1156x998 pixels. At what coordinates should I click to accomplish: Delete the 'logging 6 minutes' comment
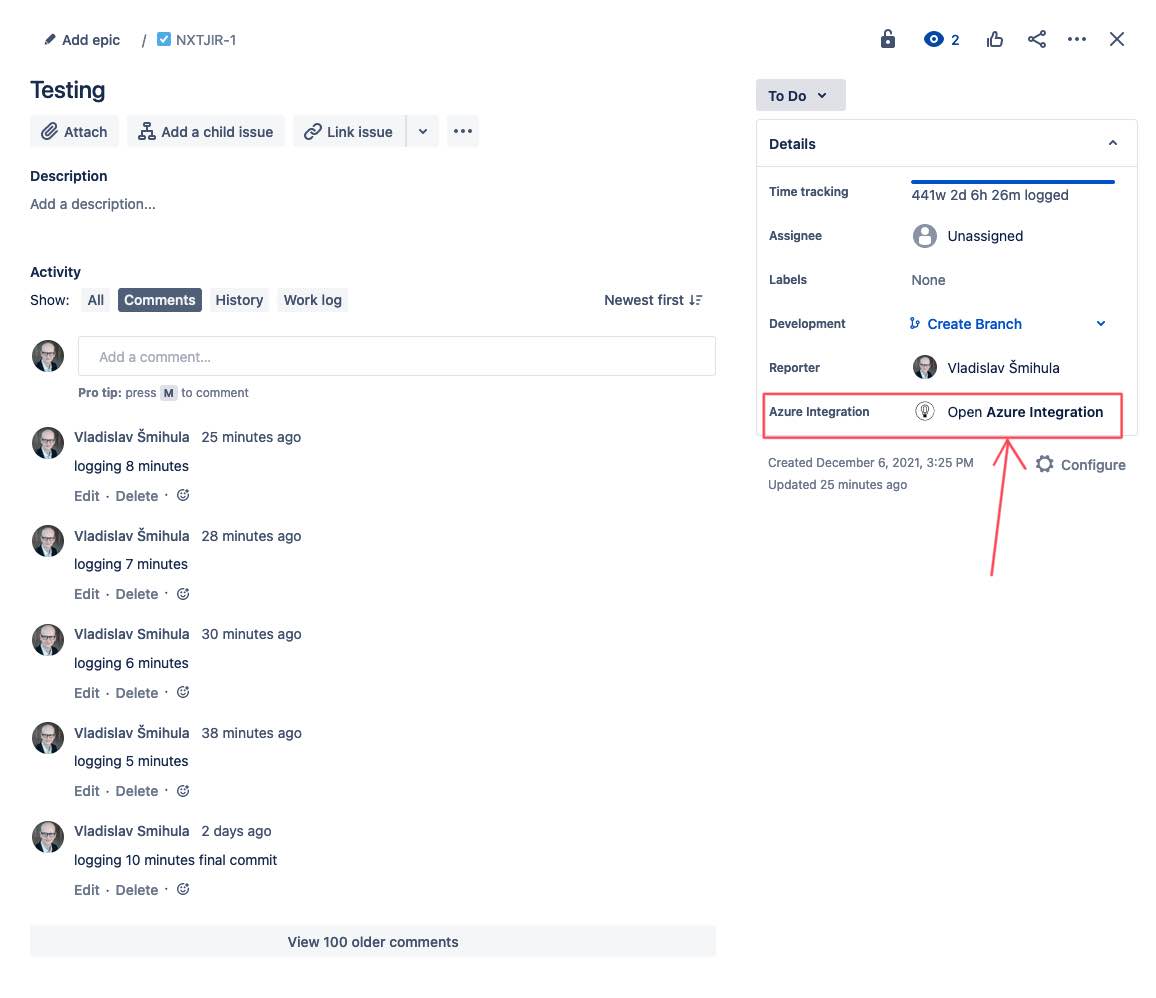coord(136,693)
